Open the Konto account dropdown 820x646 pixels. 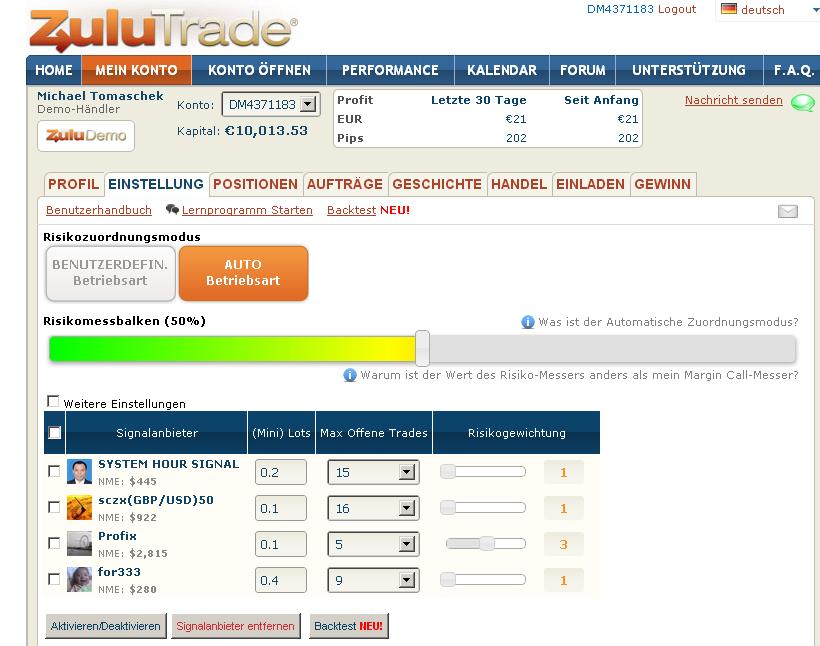coord(308,104)
